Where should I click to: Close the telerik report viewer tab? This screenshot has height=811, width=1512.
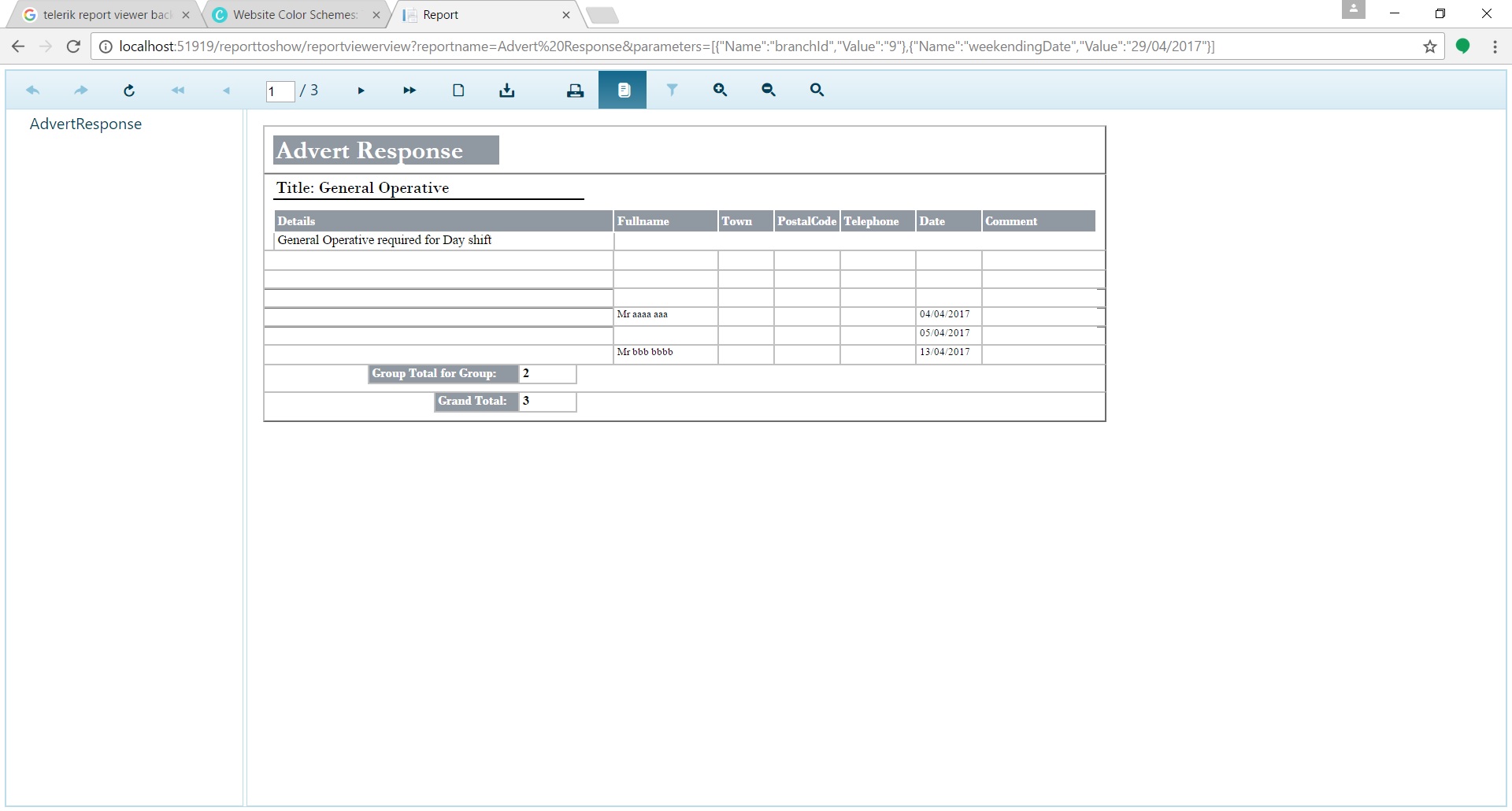tap(186, 15)
